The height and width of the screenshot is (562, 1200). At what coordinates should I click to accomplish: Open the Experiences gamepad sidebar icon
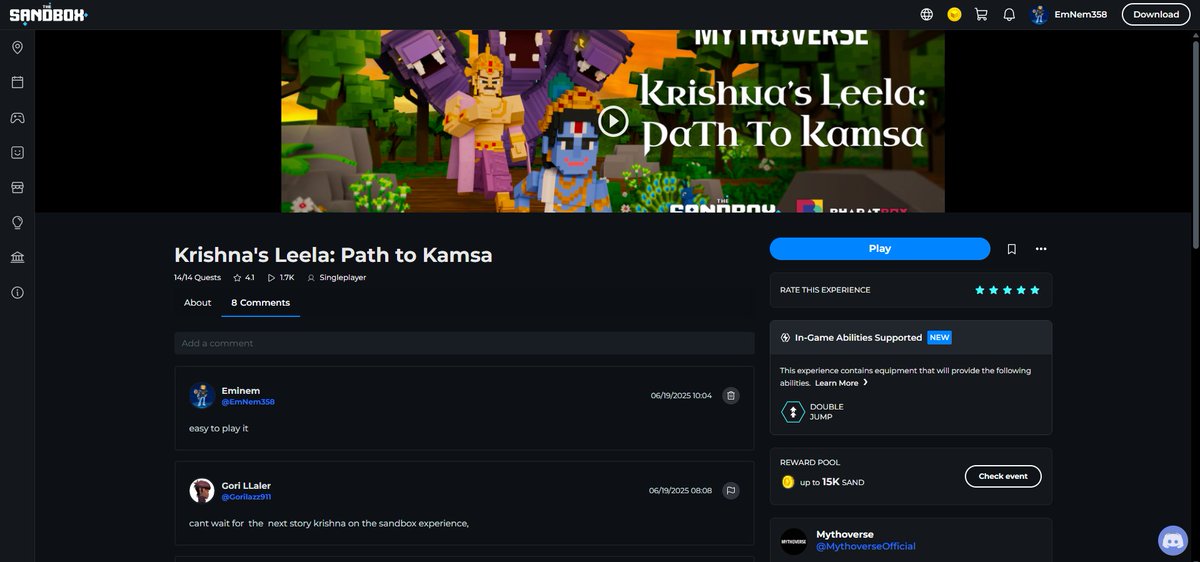pyautogui.click(x=17, y=118)
